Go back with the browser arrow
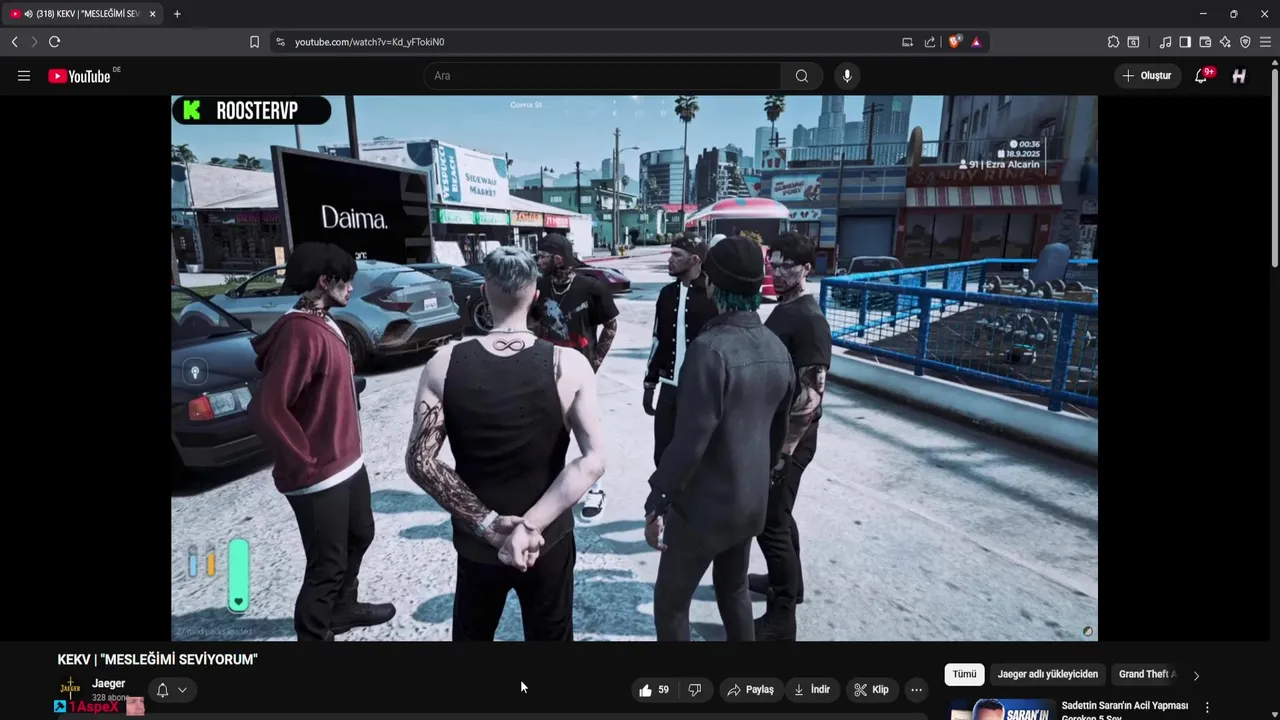This screenshot has height=720, width=1280. (x=14, y=42)
